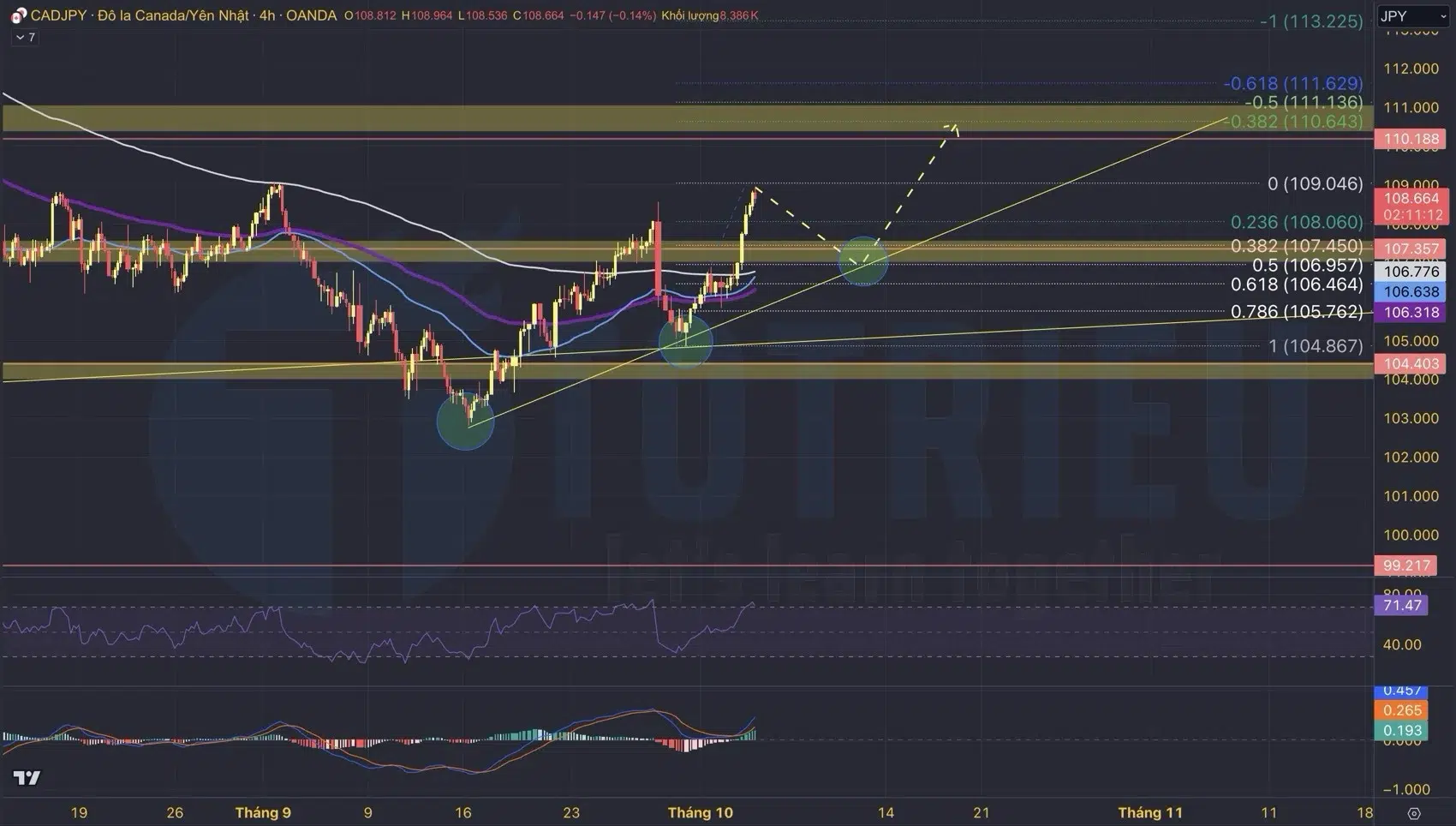The height and width of the screenshot is (826, 1456).
Task: Click the current price label 108.664
Action: click(1411, 198)
